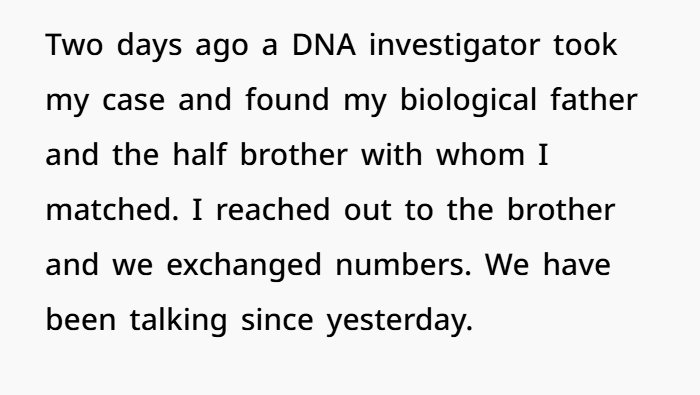Click on the word "Two" at the start
Screen dimensions: 700x395
(x=75, y=45)
